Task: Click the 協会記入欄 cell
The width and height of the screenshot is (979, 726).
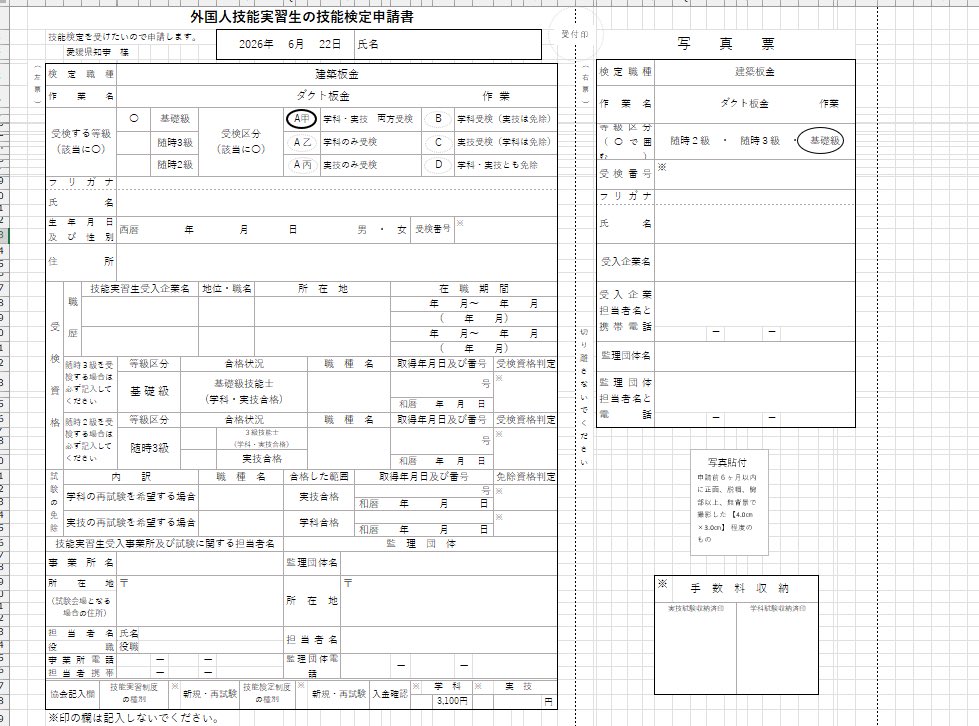Action: [x=72, y=694]
